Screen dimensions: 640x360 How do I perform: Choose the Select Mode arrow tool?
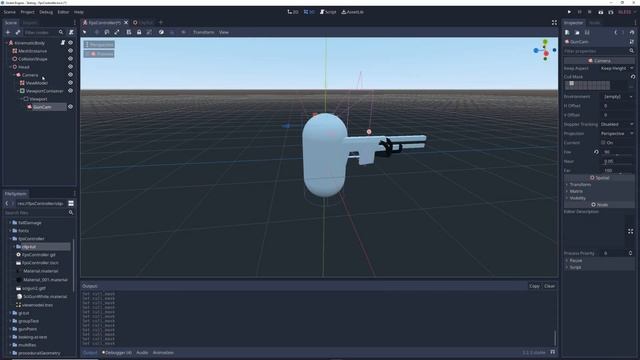pyautogui.click(x=85, y=32)
